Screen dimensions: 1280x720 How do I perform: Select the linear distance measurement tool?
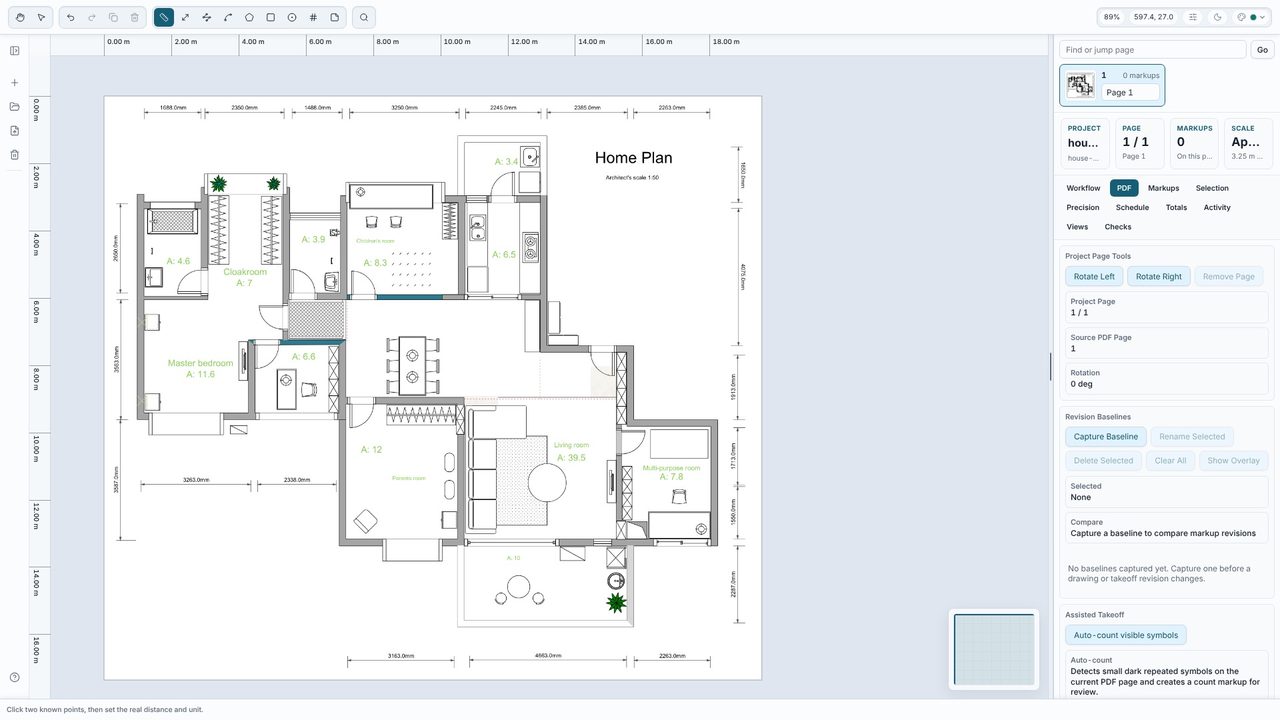pos(185,17)
